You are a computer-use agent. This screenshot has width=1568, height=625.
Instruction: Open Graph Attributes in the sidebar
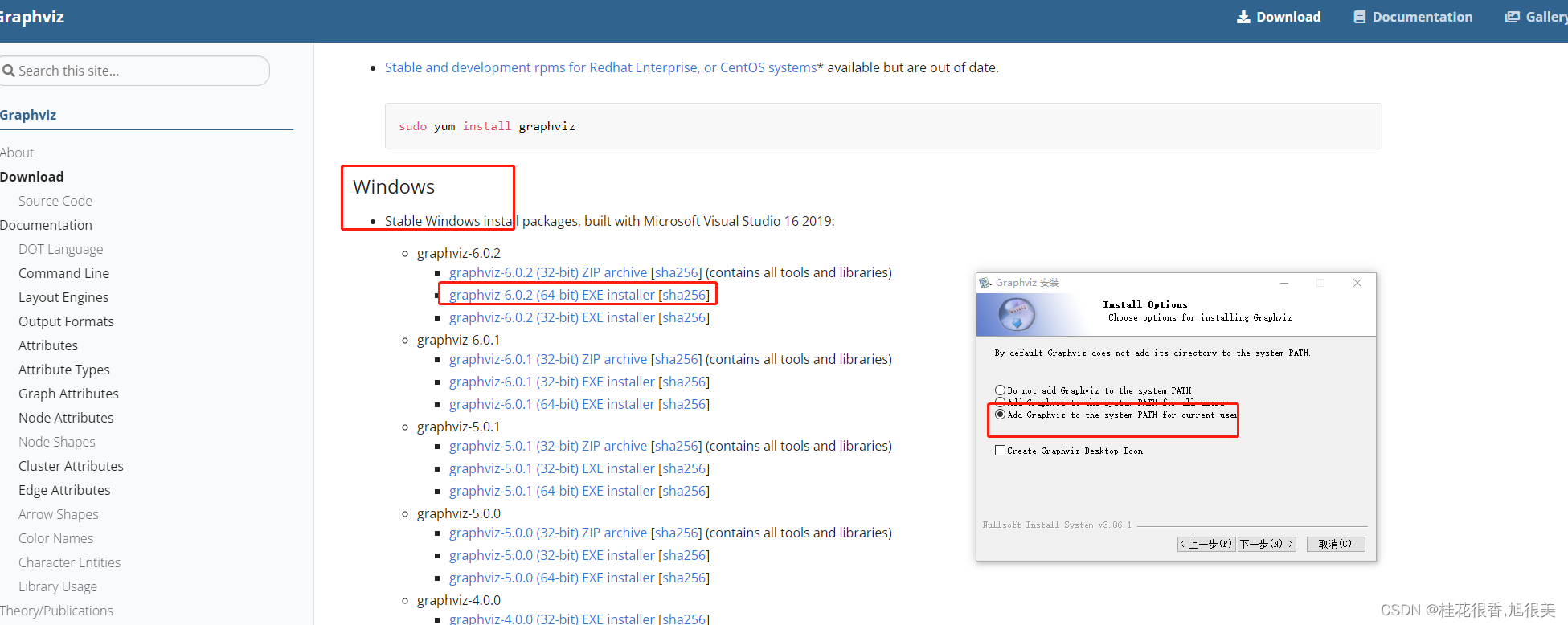point(69,394)
